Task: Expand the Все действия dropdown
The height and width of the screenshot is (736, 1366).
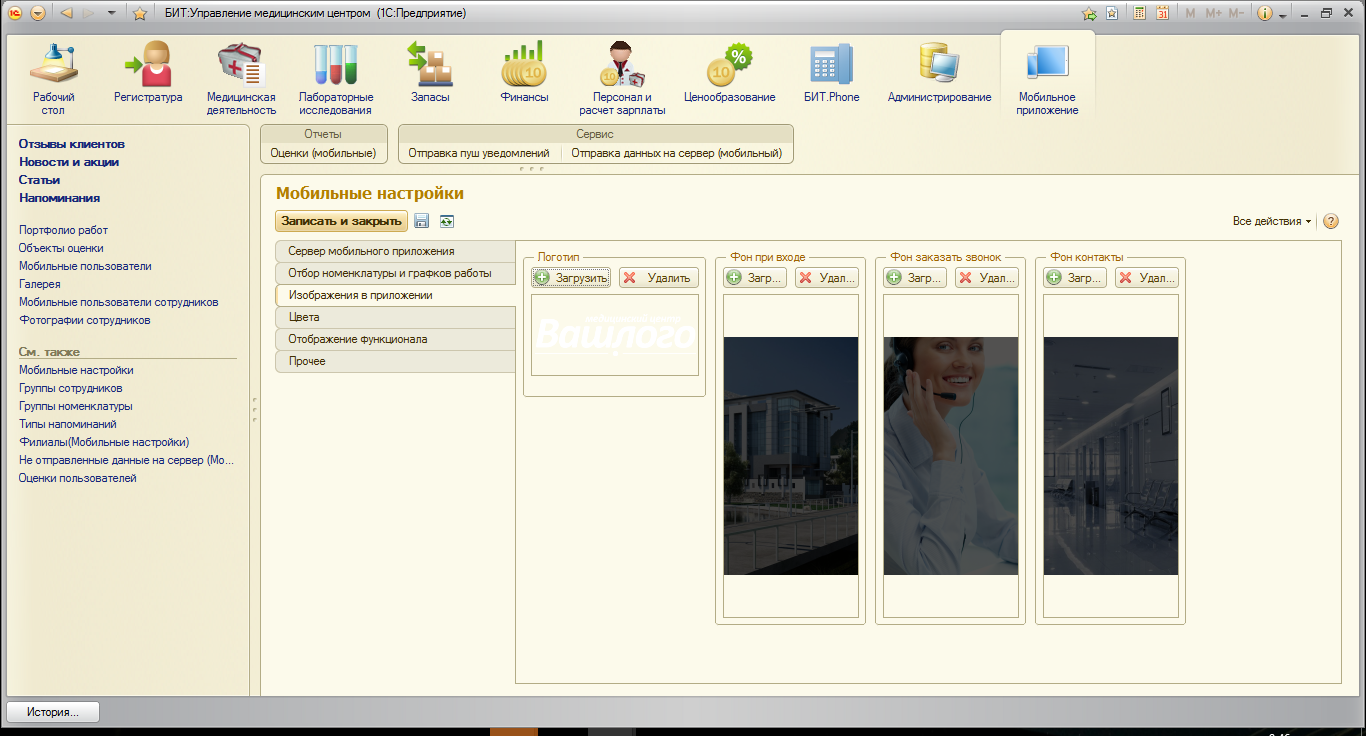Action: (x=1272, y=221)
